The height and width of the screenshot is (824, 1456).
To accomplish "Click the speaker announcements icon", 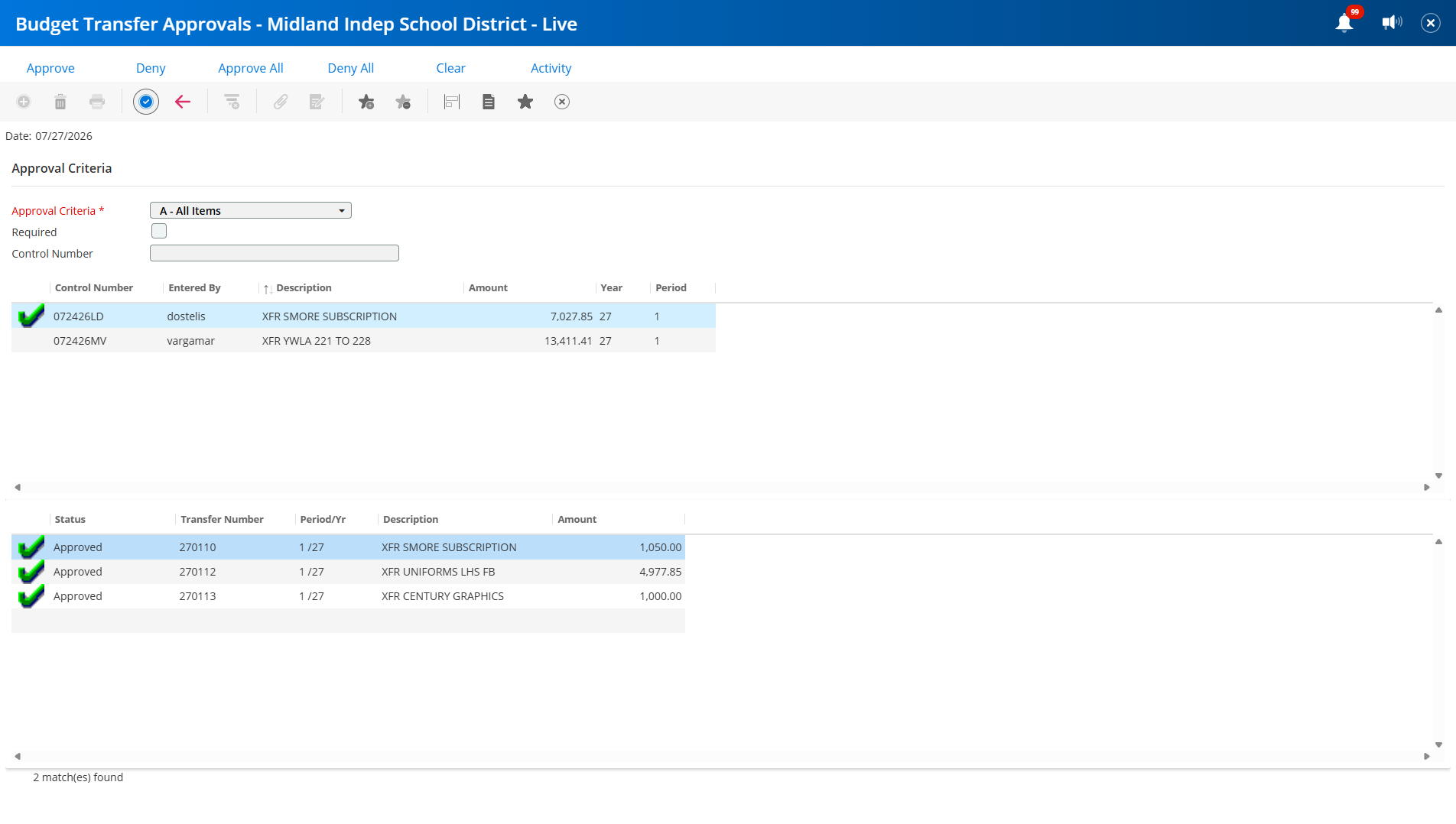I will pyautogui.click(x=1392, y=23).
